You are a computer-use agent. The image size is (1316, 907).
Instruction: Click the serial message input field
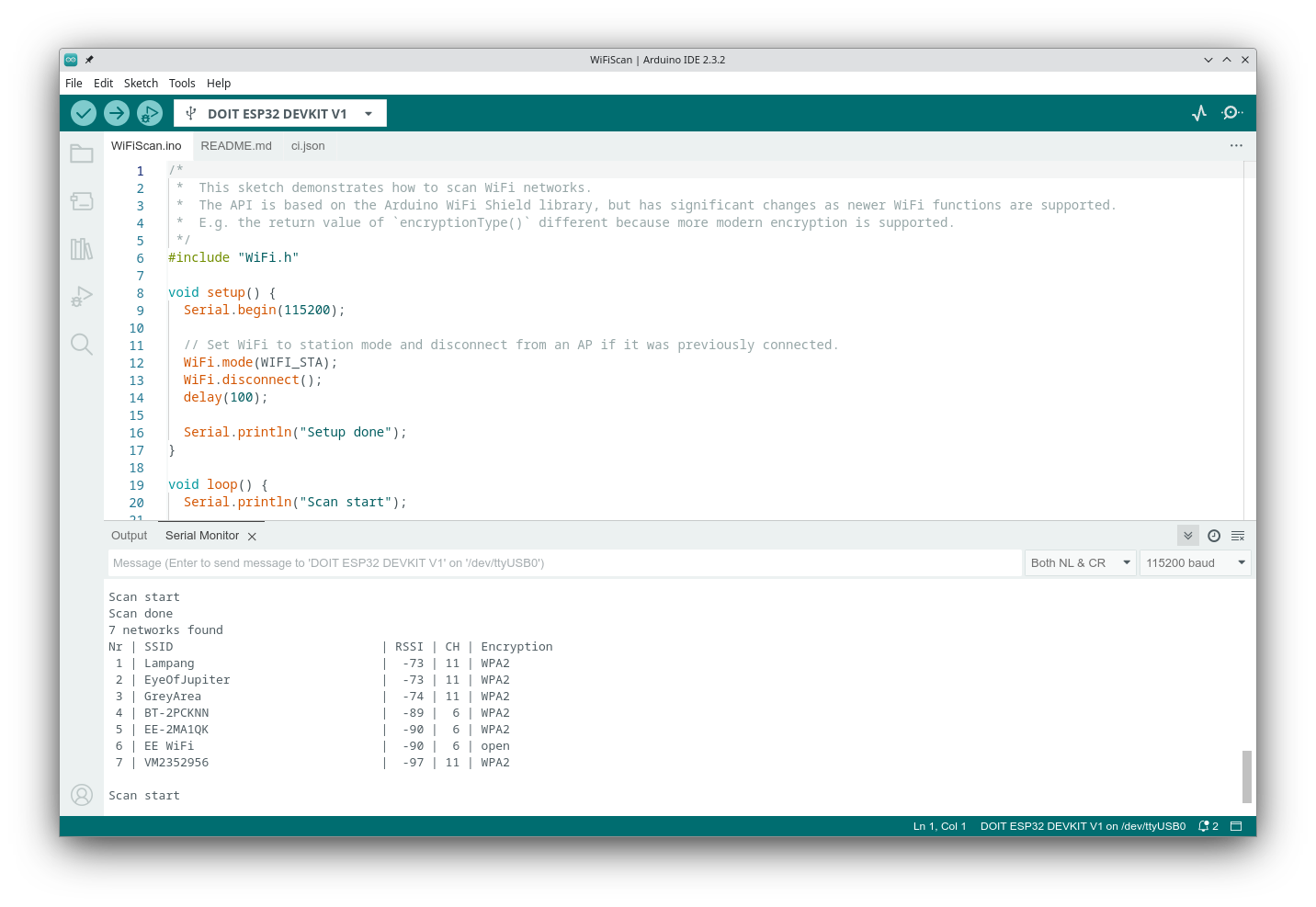564,563
